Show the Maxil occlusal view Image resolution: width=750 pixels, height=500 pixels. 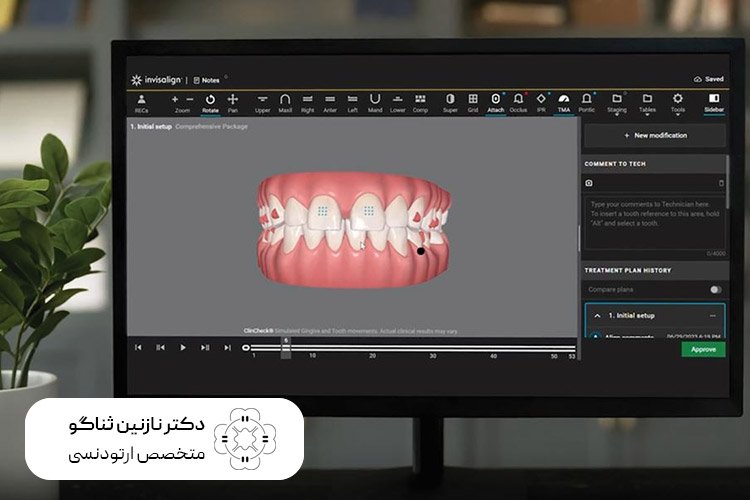click(x=285, y=103)
